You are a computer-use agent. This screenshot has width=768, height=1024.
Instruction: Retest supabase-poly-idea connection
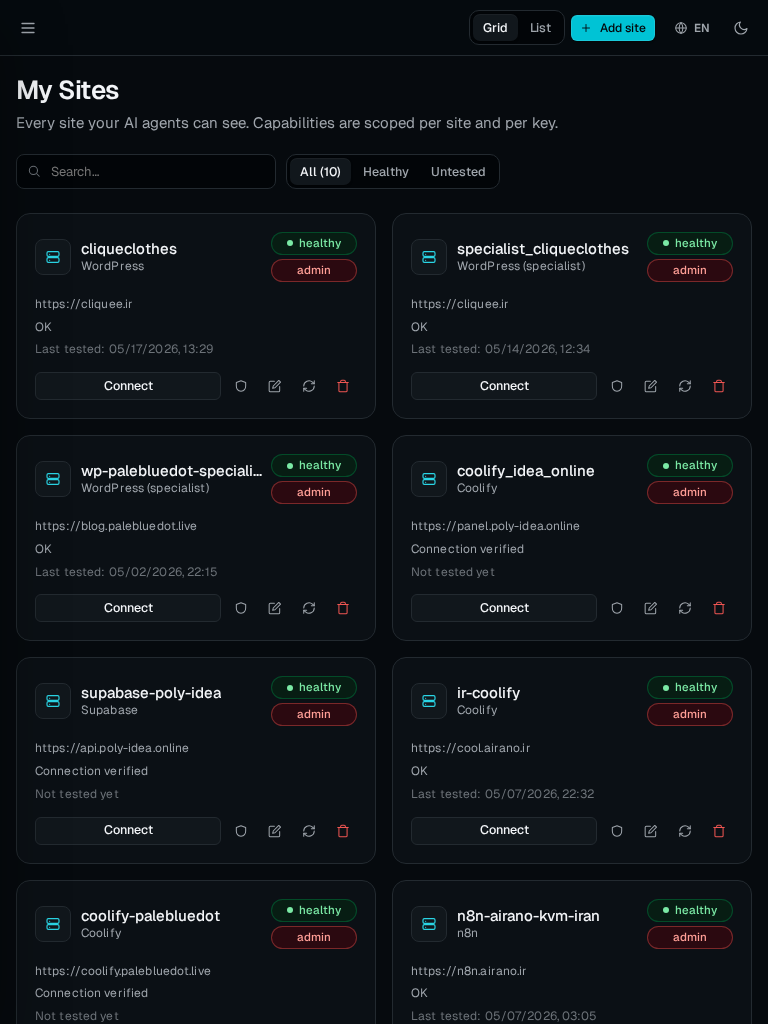tap(309, 831)
